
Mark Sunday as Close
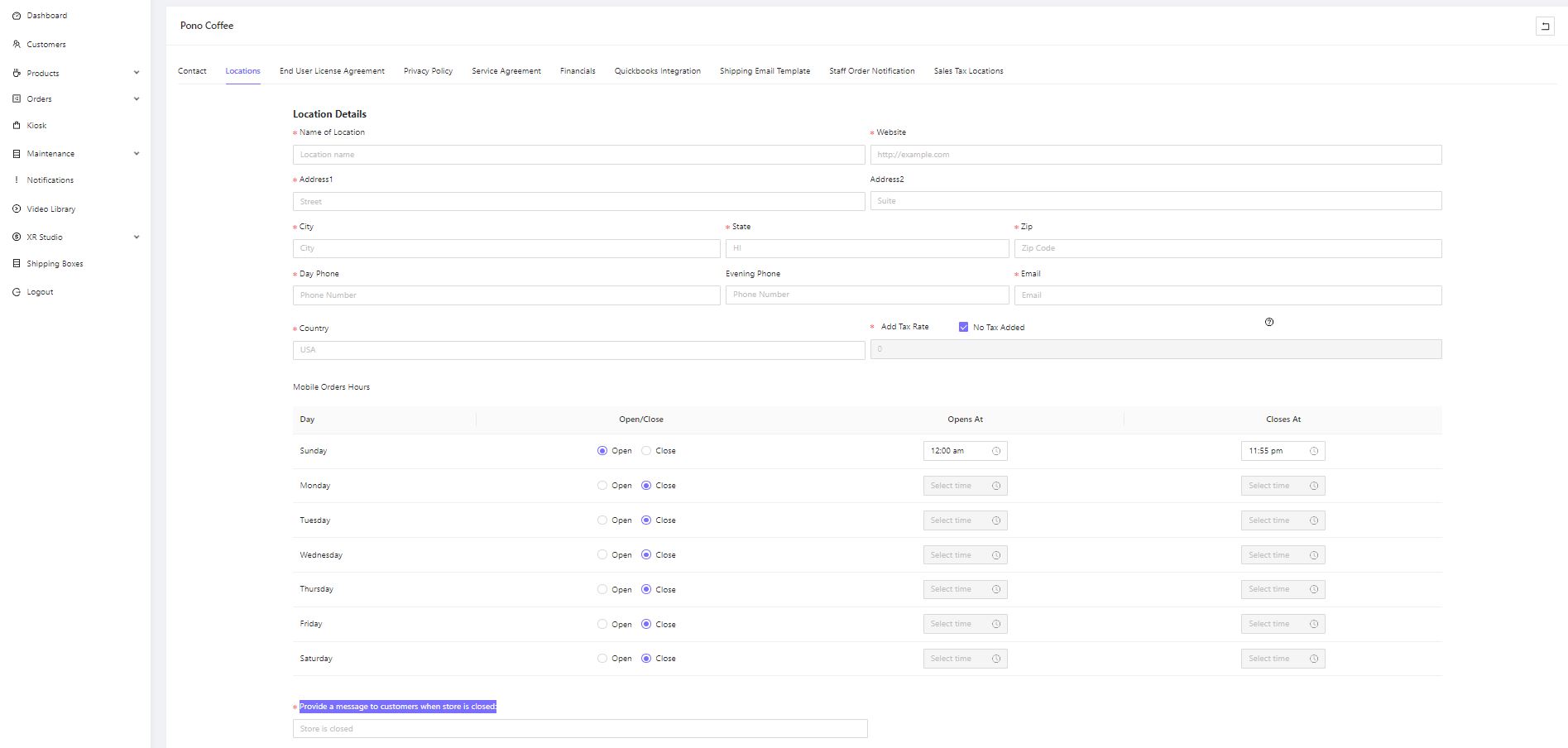pos(645,451)
